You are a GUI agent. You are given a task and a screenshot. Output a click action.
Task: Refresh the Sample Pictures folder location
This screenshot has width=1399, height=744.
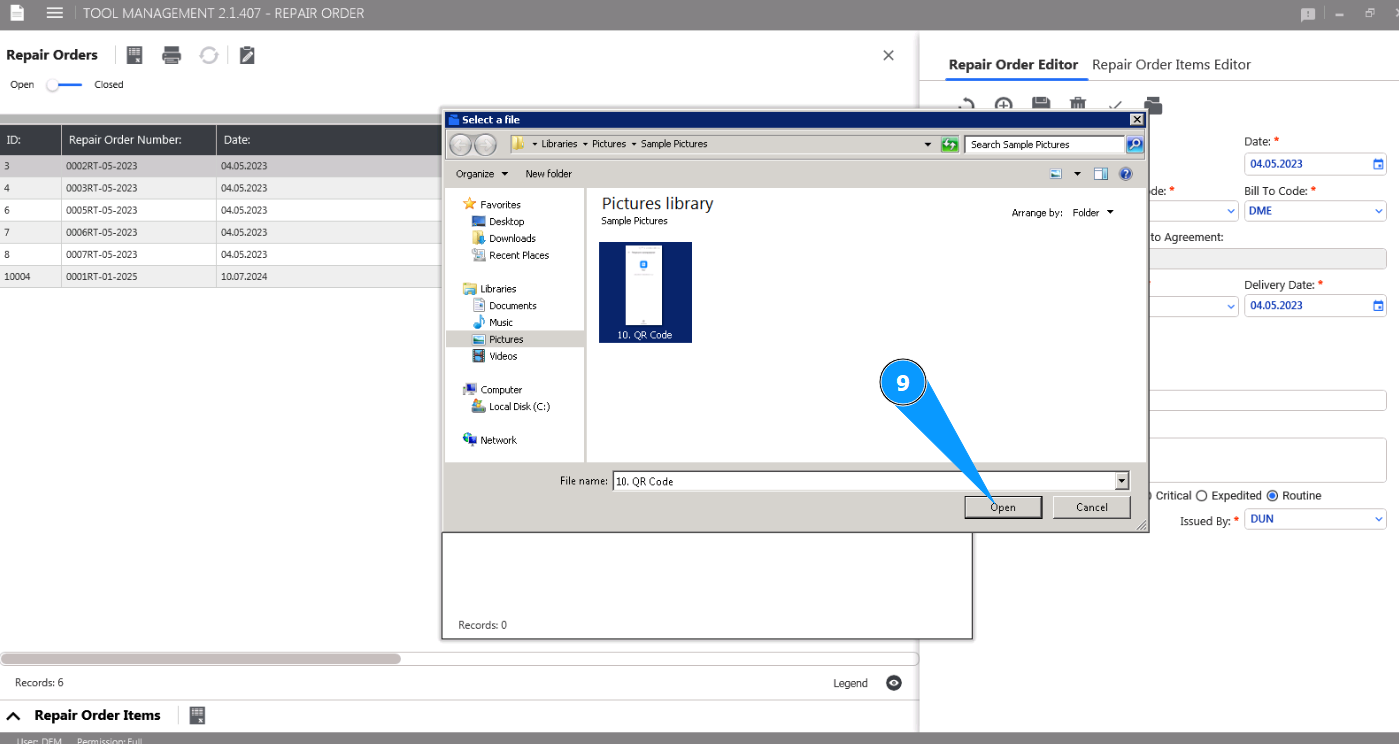click(x=950, y=144)
